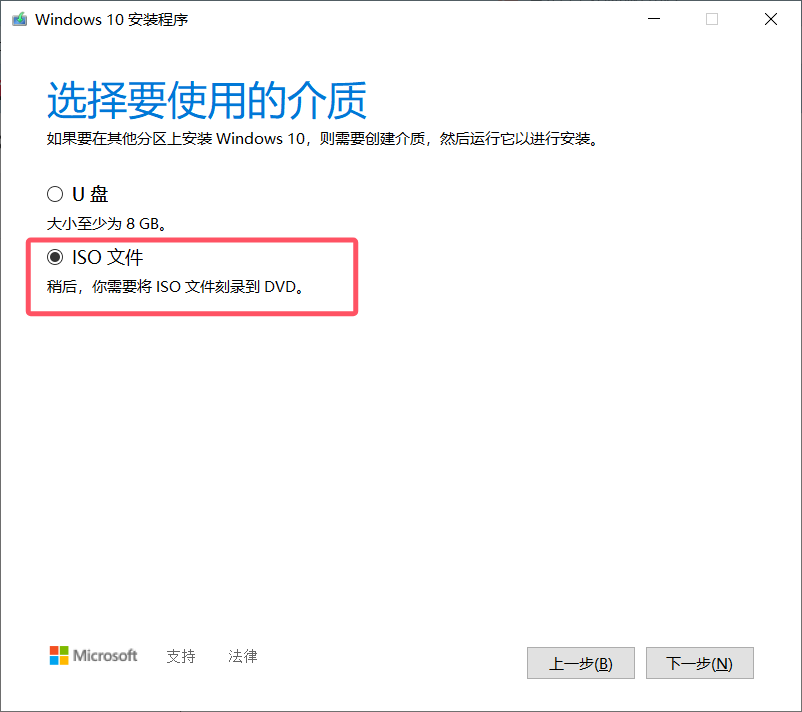Minimize the setup window

coord(654,19)
